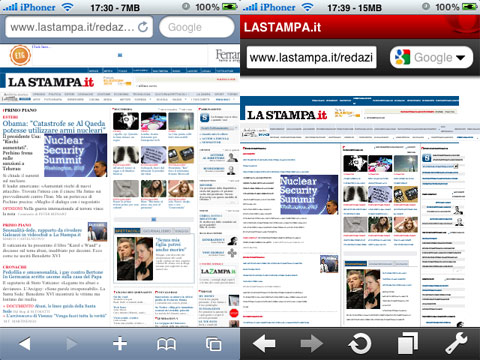This screenshot has width=480, height=360.
Task: Click the red stop sign icon in Safari page
Action: pos(234,313)
